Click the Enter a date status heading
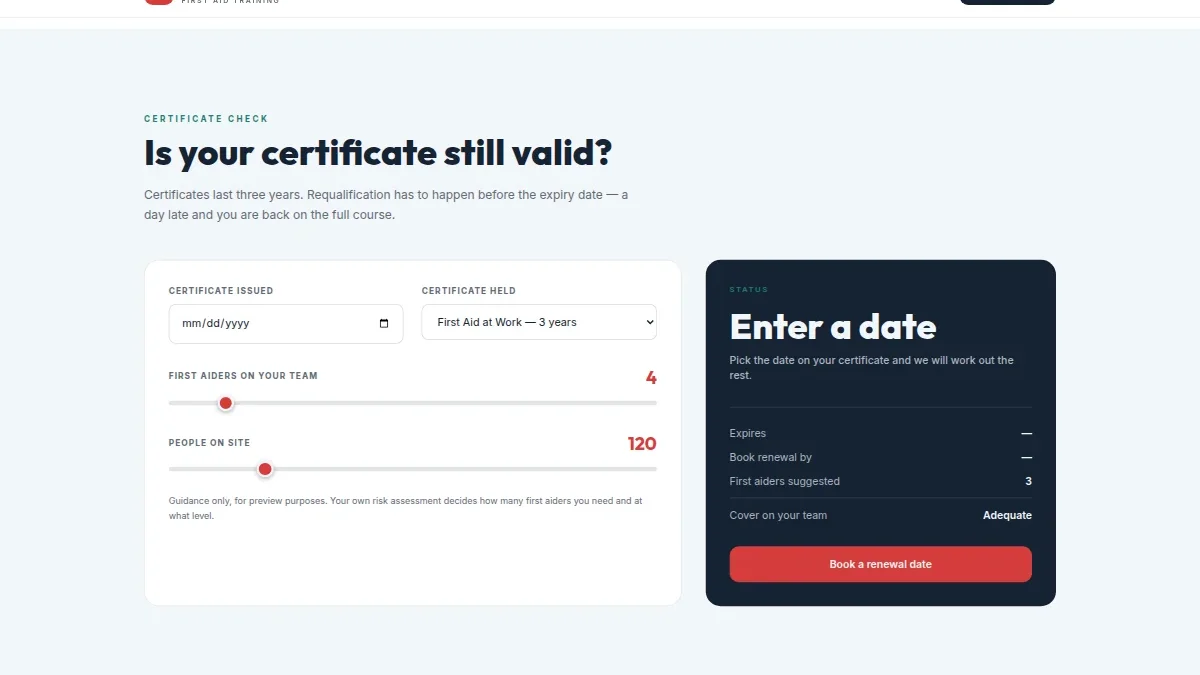Viewport: 1200px width, 675px height. point(833,327)
